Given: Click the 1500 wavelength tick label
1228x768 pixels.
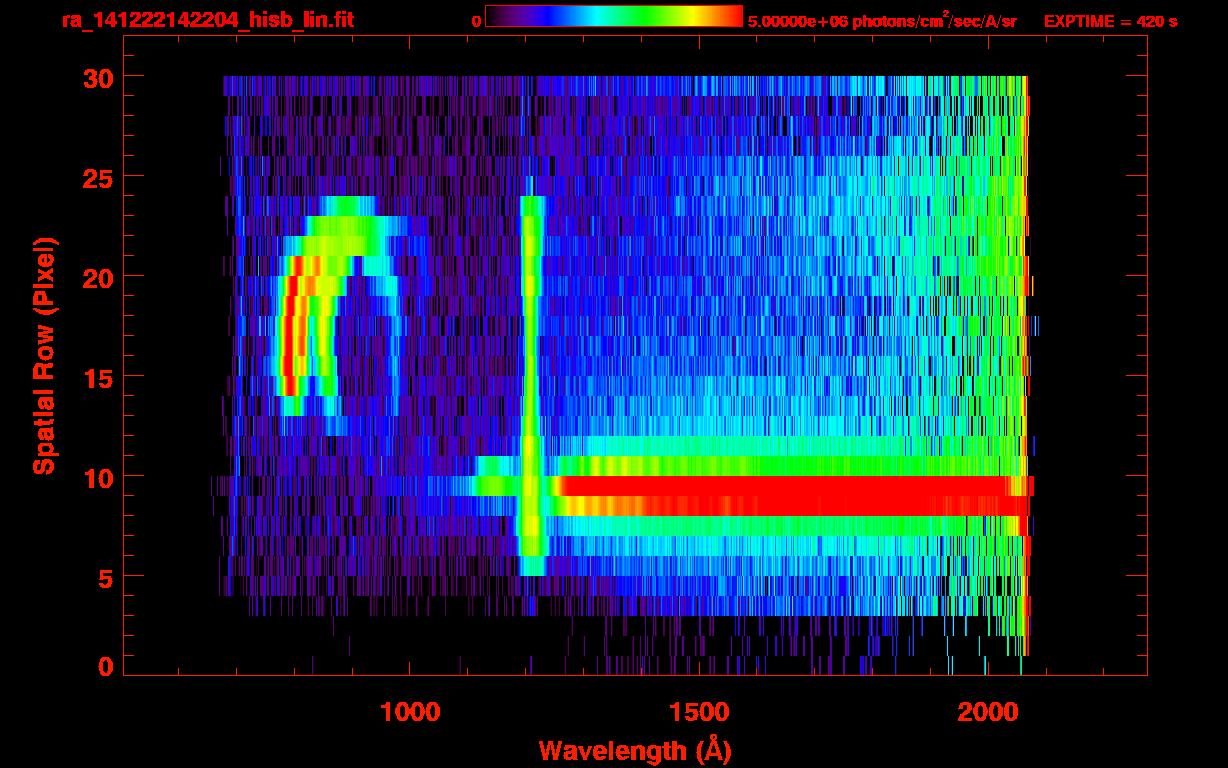Looking at the screenshot, I should pos(698,712).
